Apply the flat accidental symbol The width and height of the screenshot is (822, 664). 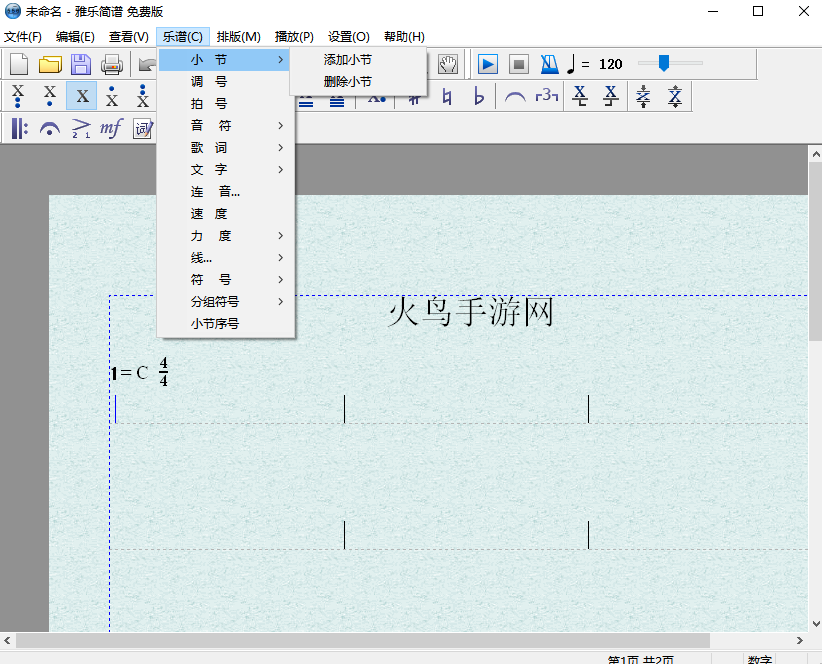click(x=478, y=96)
